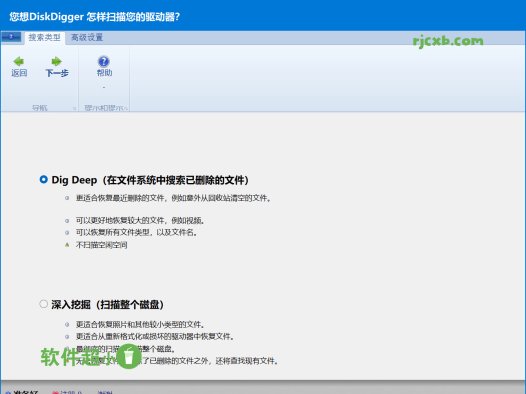Click the heading 您想DiskDigger 怎样扫描您的驱动器?

95,17
